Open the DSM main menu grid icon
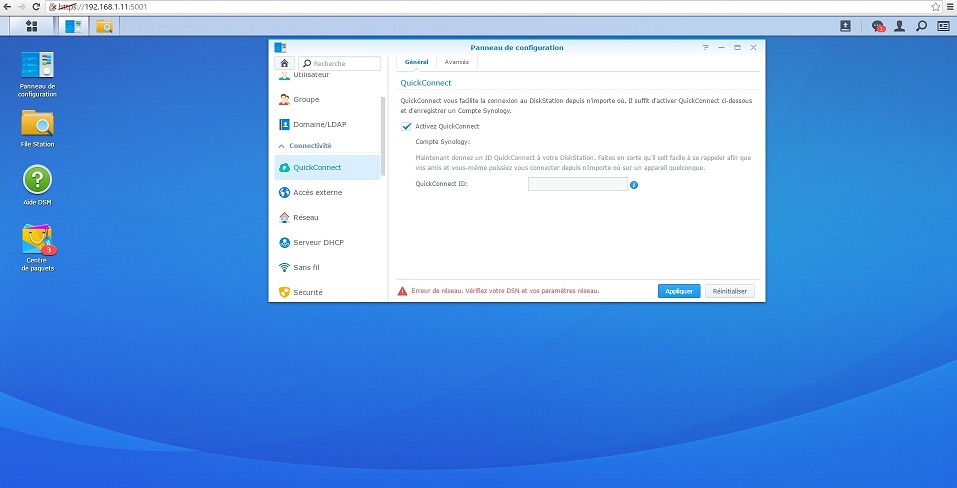The image size is (957, 488). 31,26
